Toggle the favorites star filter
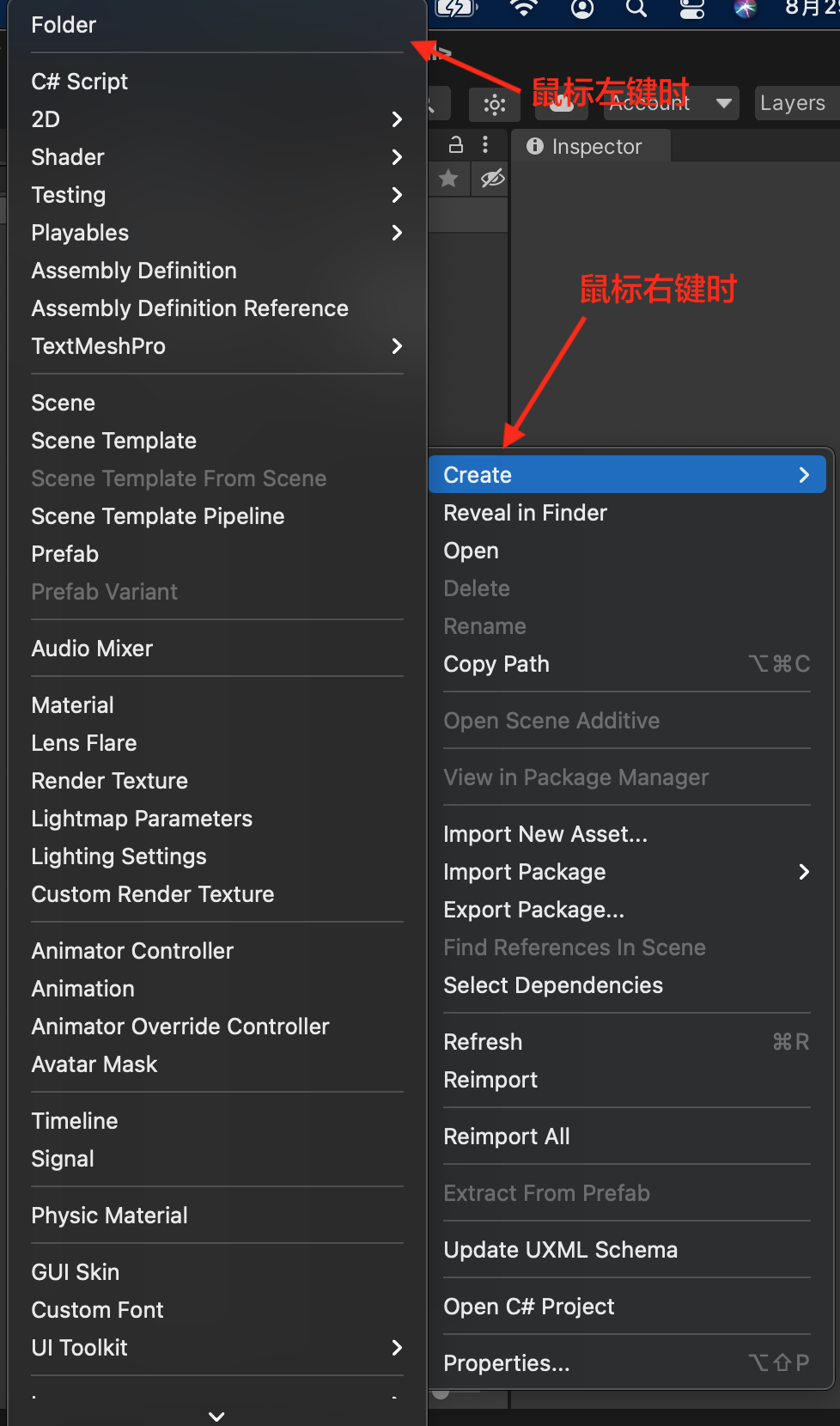Screen dimensions: 840x1426 [x=448, y=179]
